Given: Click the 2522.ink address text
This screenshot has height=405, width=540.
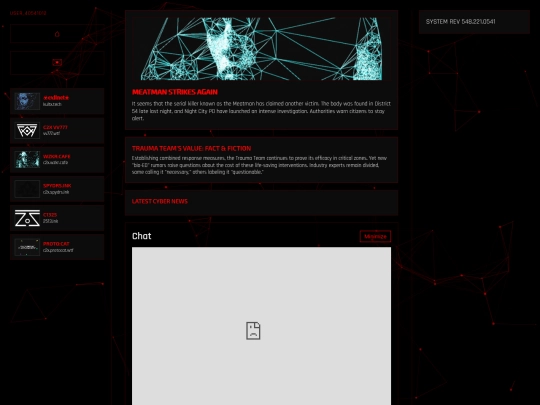Looking at the screenshot, I should click(51, 221).
